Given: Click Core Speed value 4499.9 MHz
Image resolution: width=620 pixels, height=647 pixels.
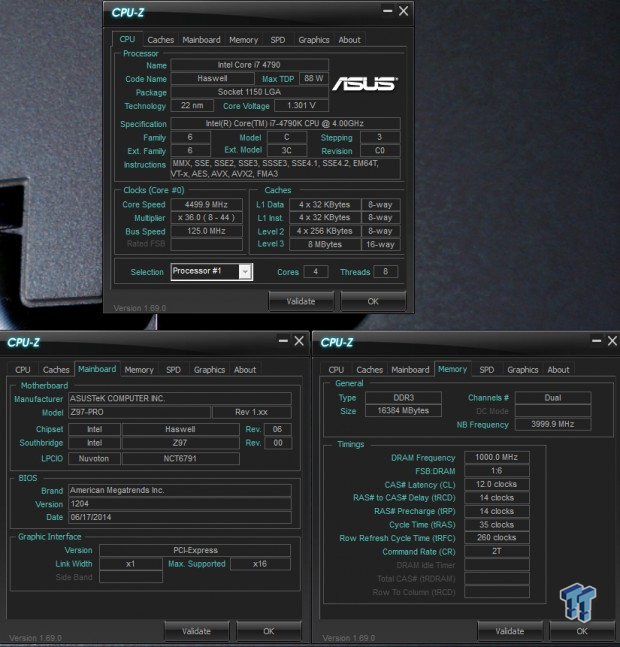Looking at the screenshot, I should click(x=206, y=205).
